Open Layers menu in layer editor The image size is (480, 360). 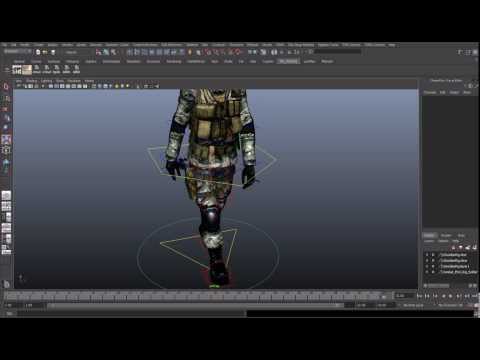429,241
